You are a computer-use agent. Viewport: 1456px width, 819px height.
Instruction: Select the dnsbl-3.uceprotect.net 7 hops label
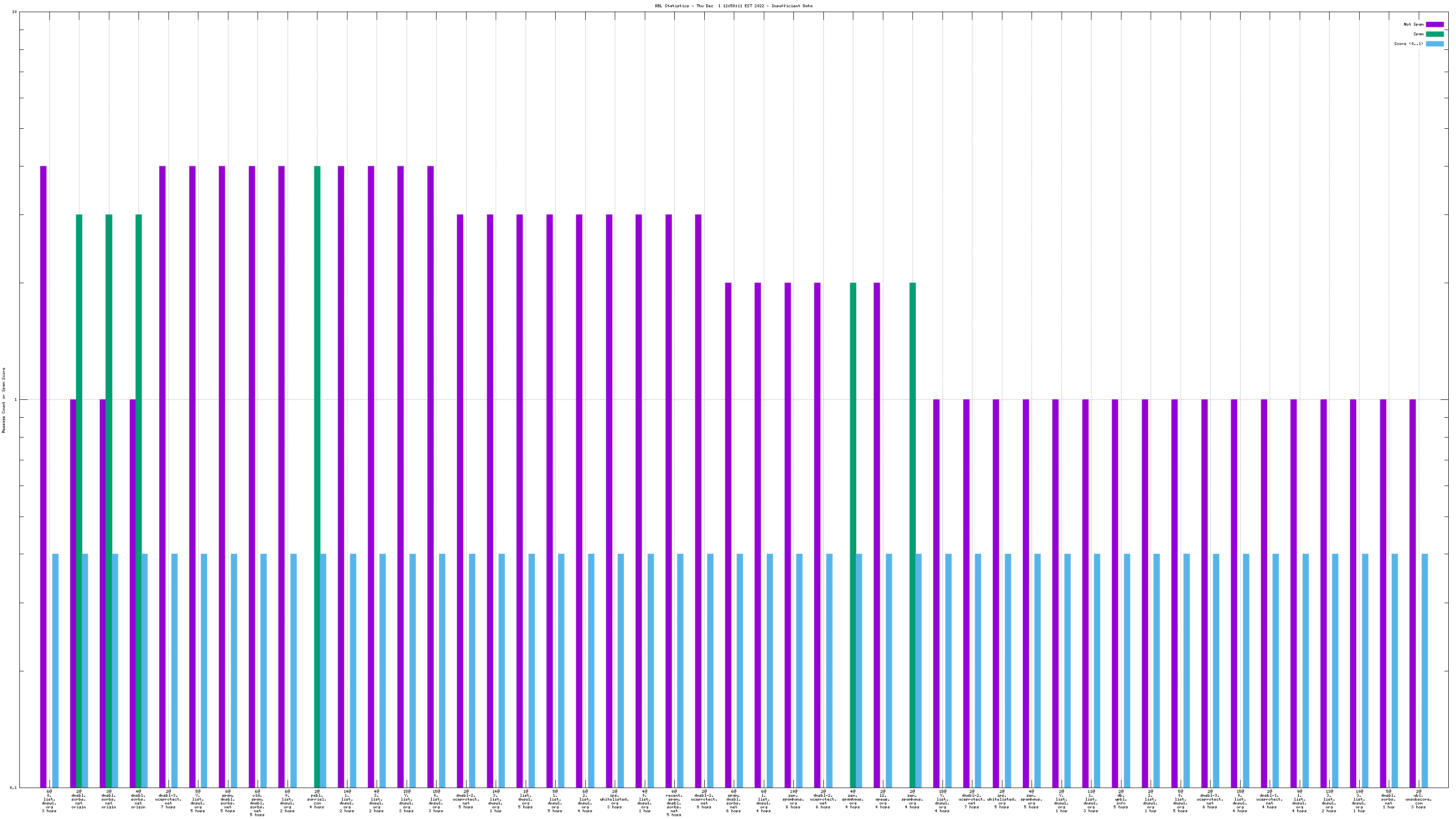click(x=168, y=799)
